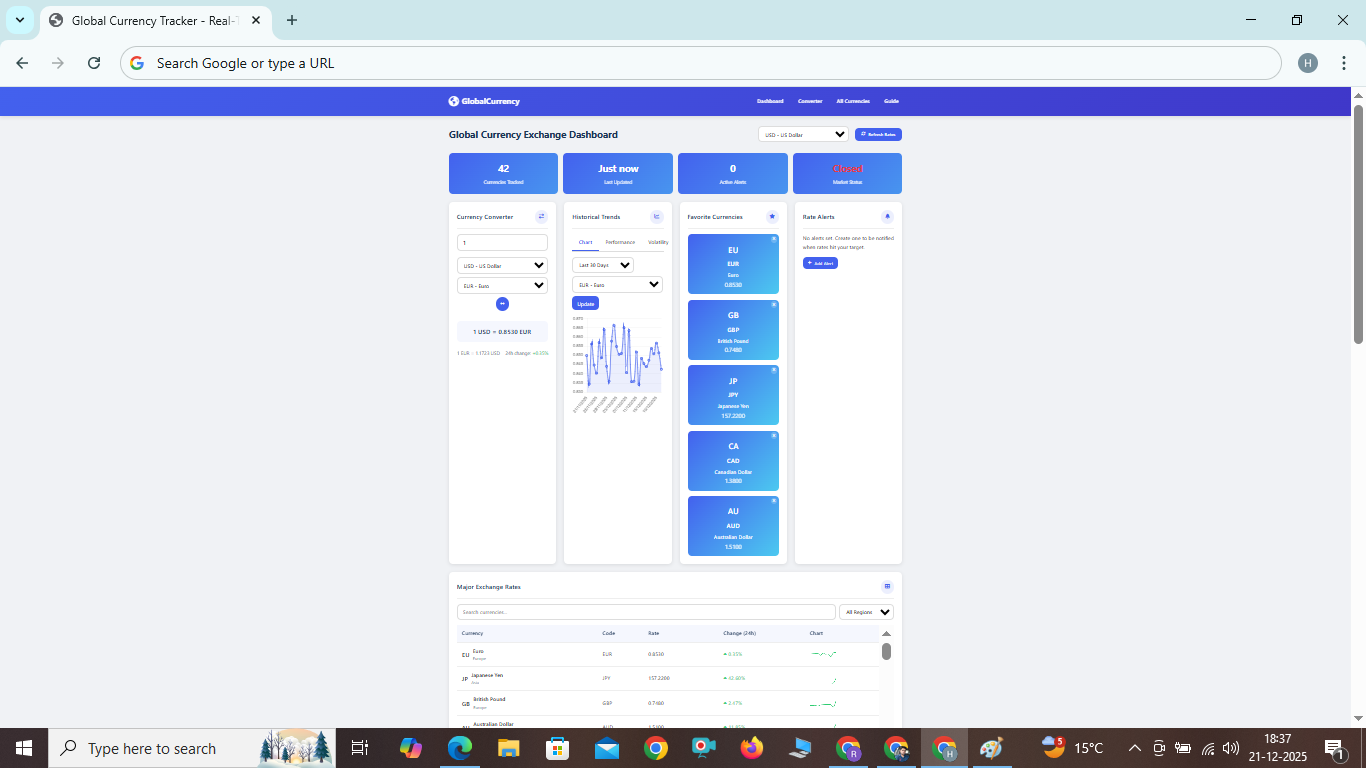1366x768 pixels.
Task: Remove the CAD favorite currency card
Action: (x=772, y=436)
